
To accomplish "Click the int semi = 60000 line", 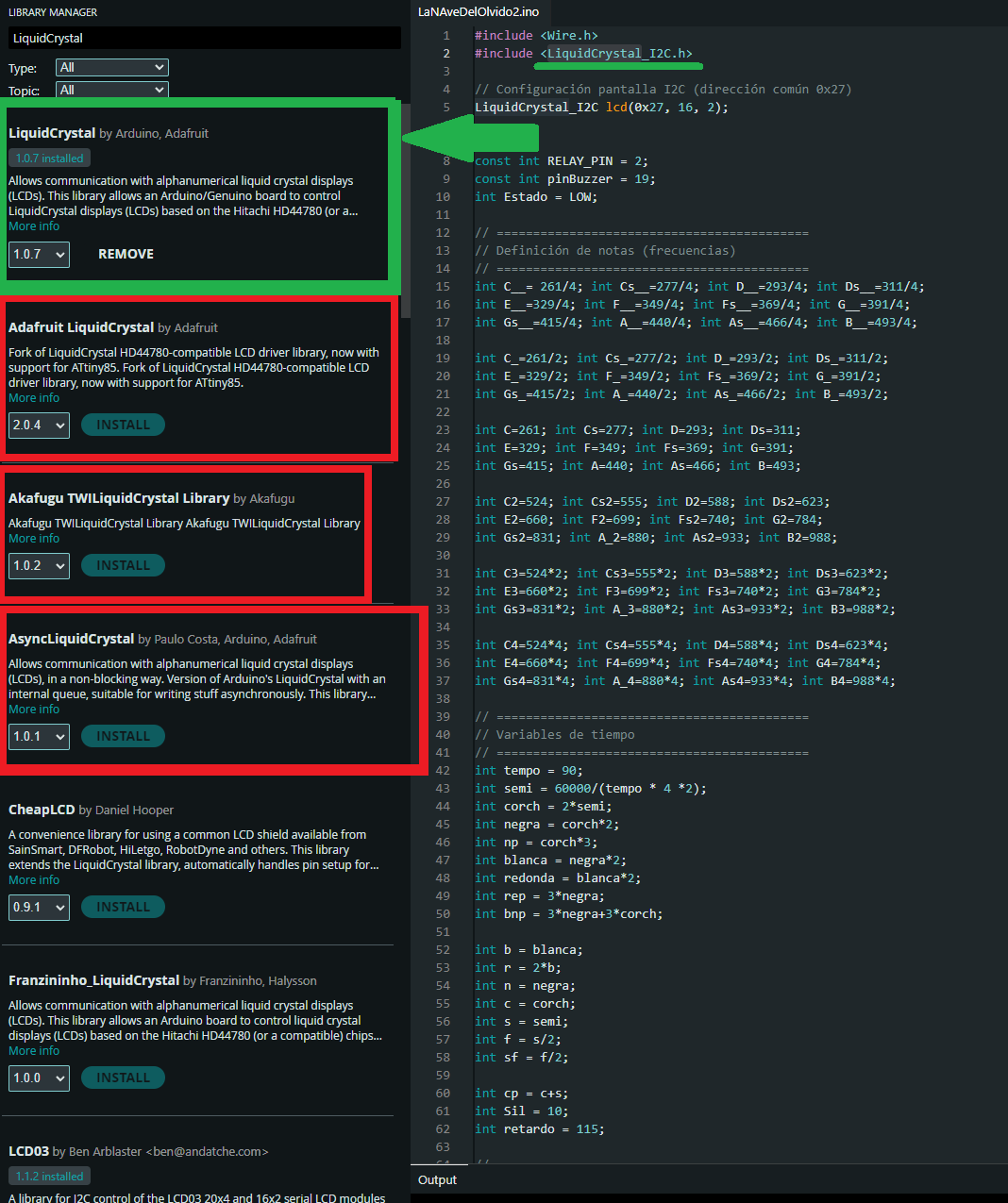I will [591, 789].
